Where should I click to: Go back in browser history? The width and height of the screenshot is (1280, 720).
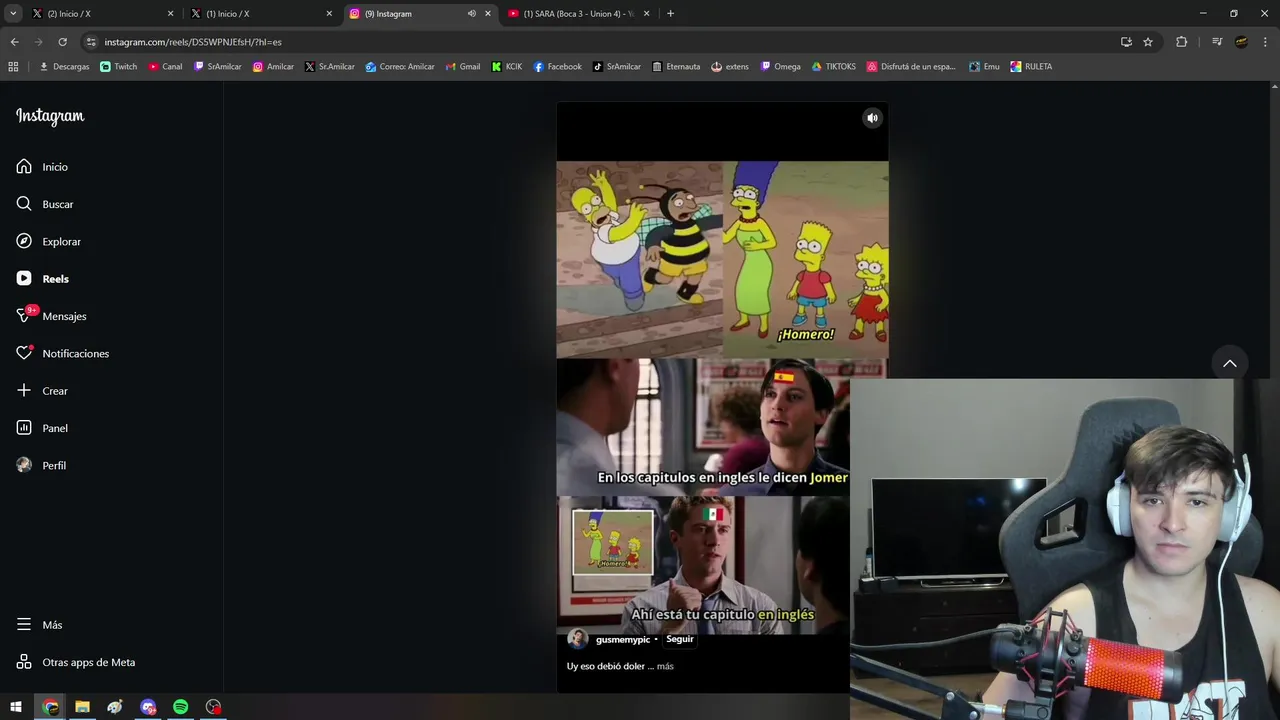[14, 42]
